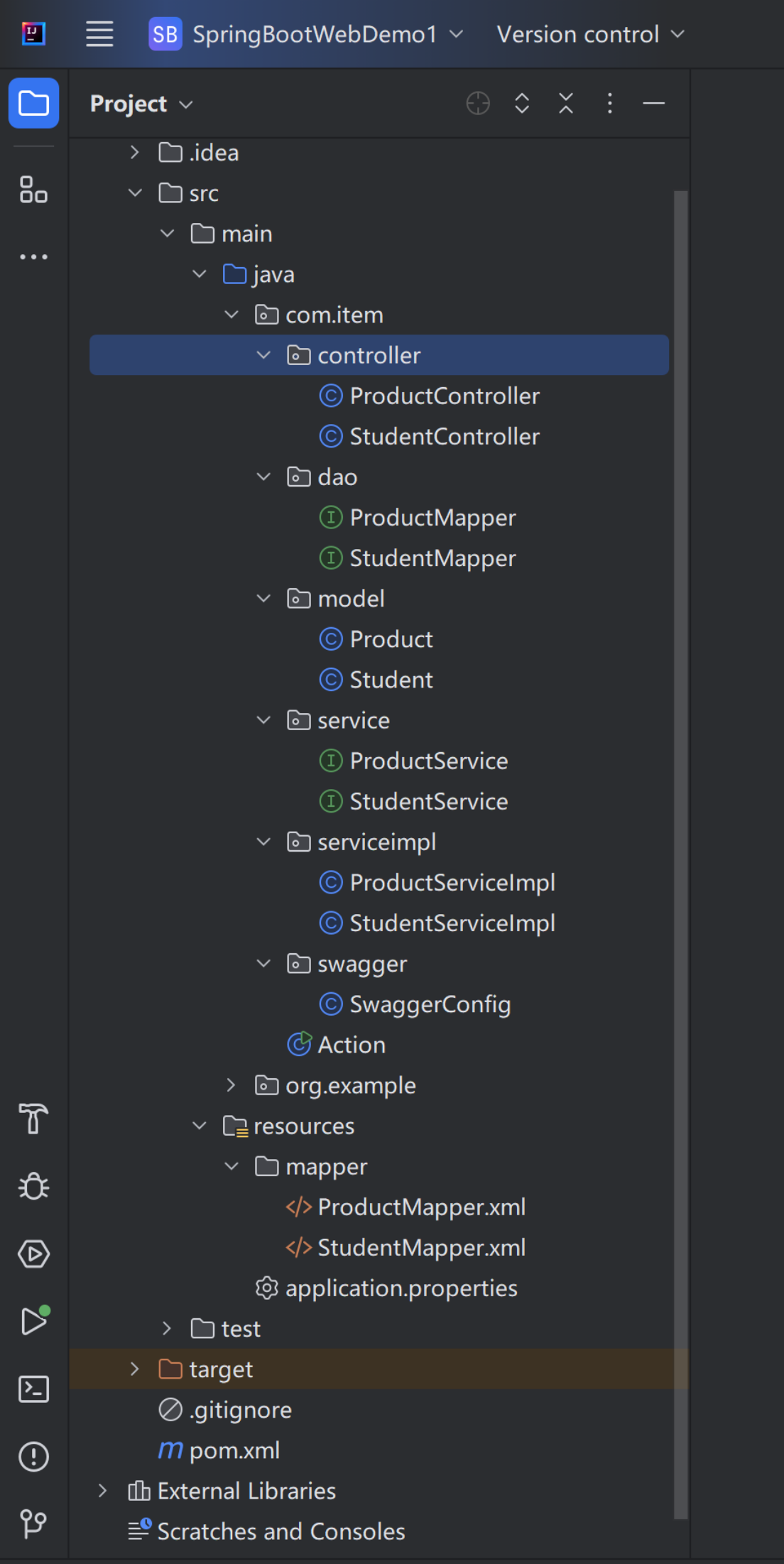Collapse the model package

(263, 598)
